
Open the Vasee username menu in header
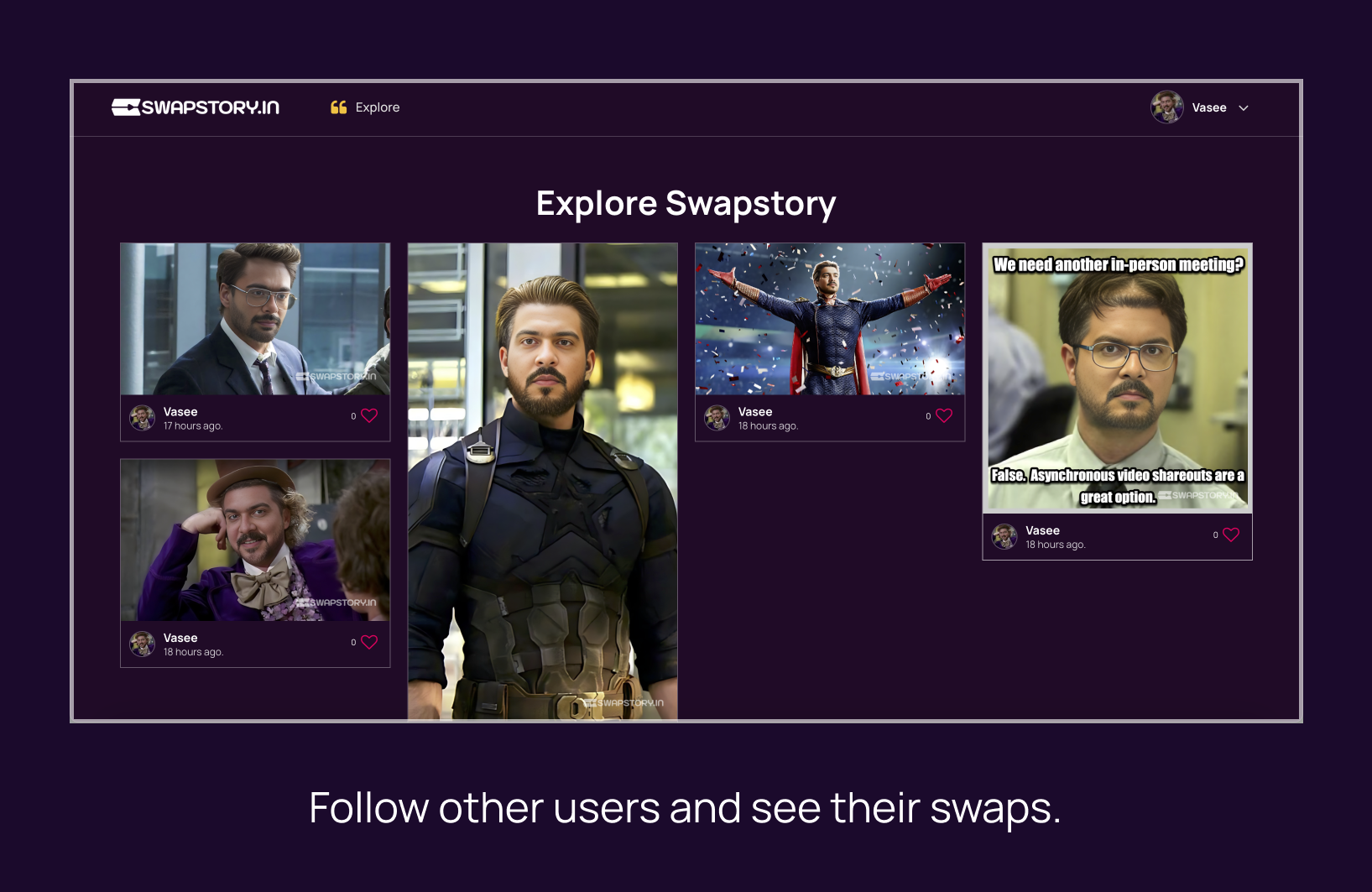point(1209,107)
